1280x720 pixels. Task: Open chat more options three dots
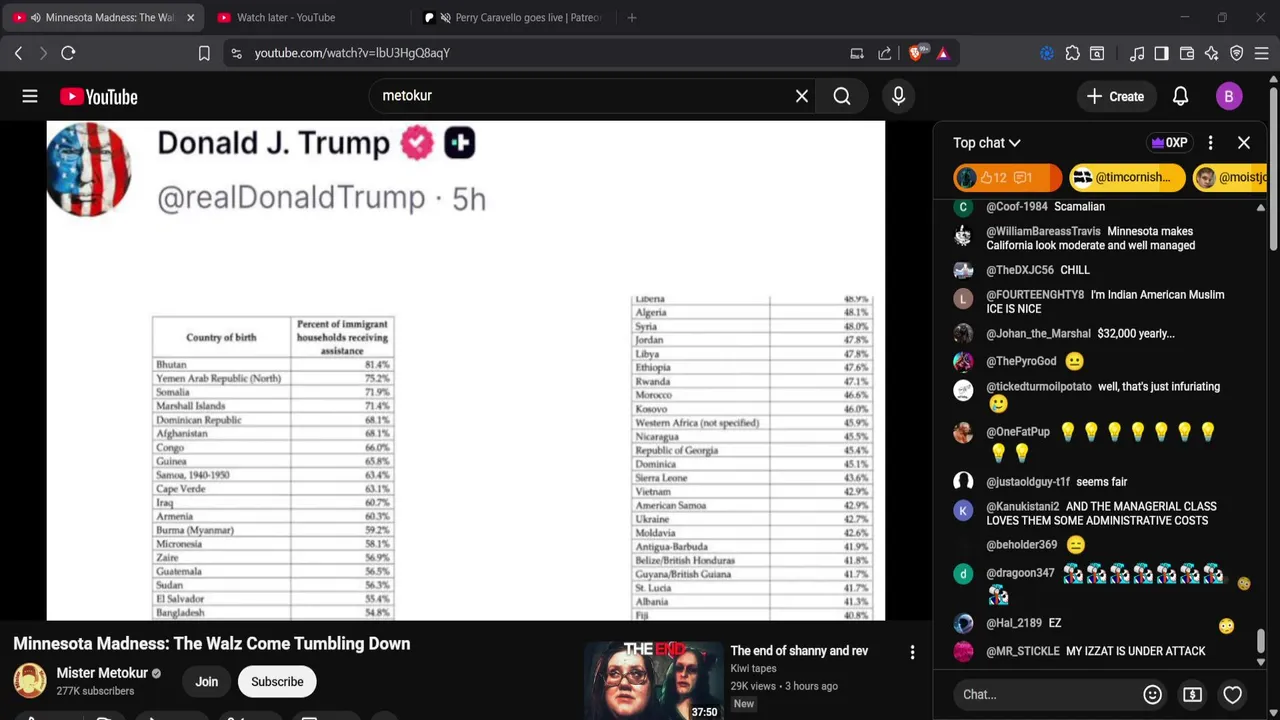tap(1210, 143)
